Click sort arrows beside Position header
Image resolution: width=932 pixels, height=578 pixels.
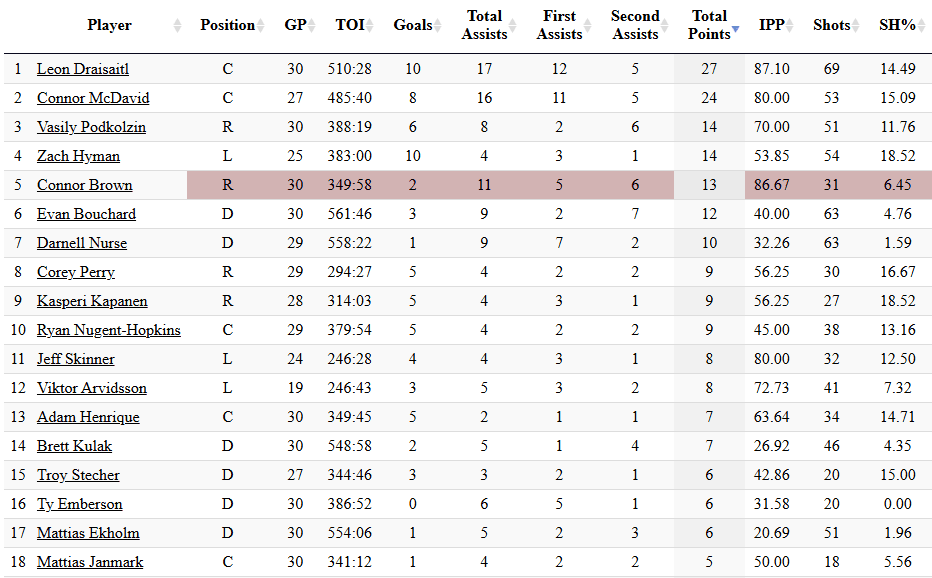pos(261,26)
